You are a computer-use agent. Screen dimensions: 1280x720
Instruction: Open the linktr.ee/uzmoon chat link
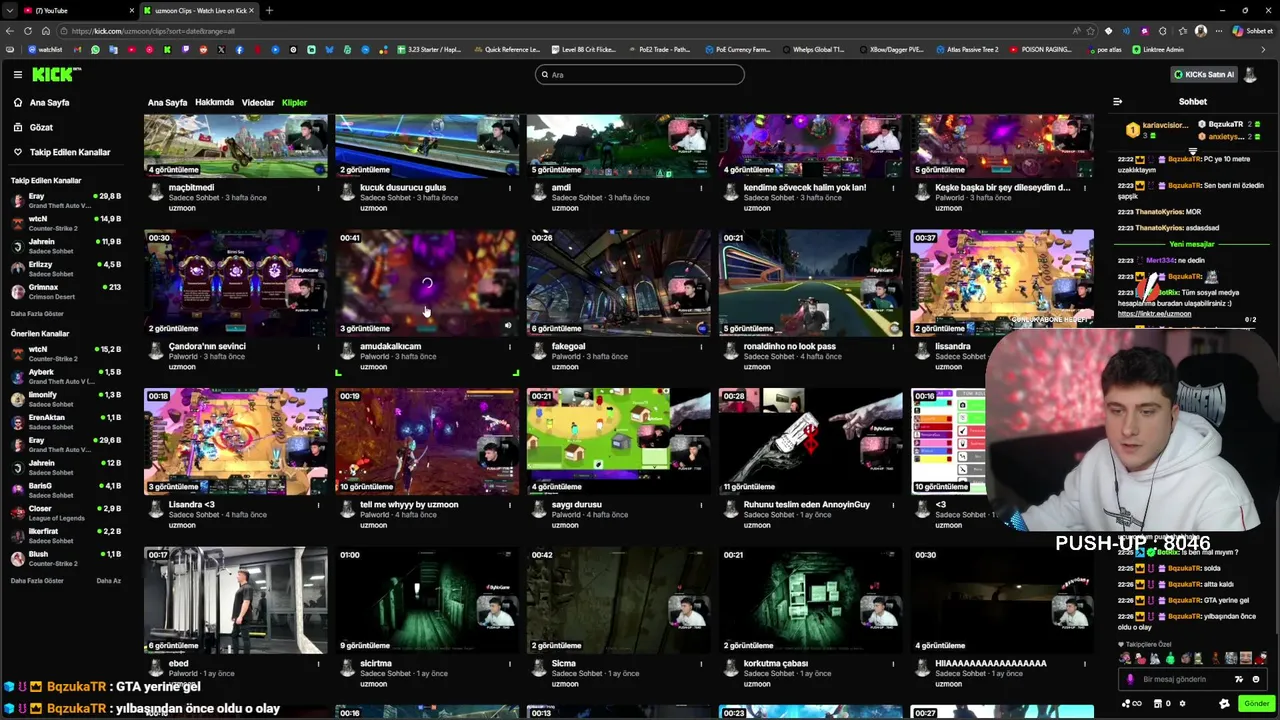(x=1154, y=314)
